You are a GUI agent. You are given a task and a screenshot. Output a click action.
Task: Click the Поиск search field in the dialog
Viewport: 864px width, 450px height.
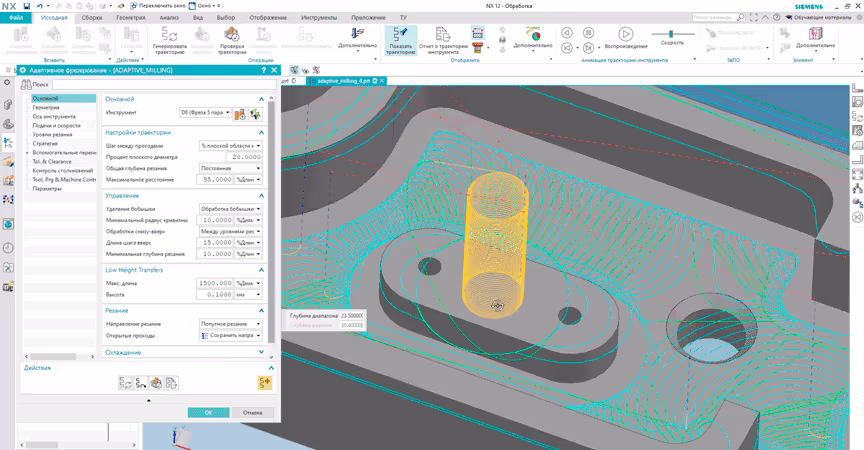coord(164,84)
